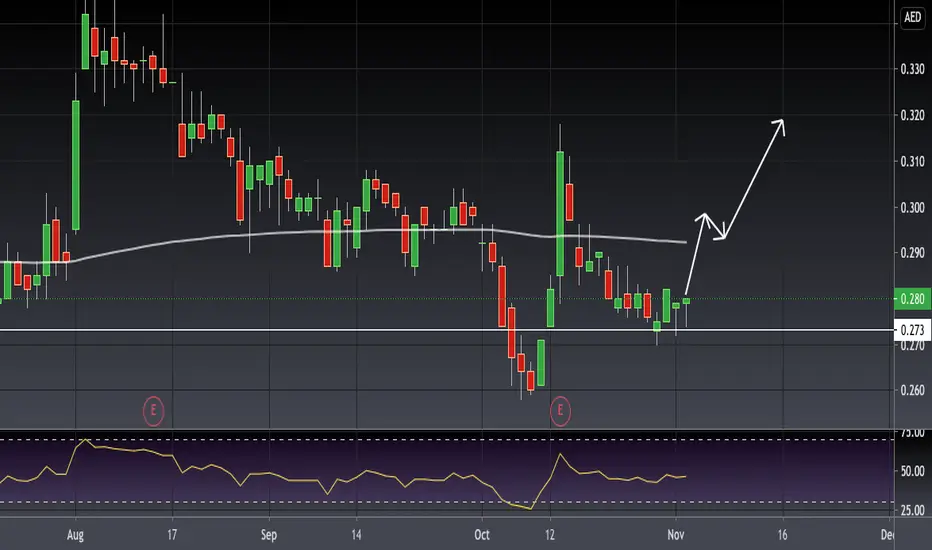The image size is (932, 550).
Task: Click the 0.290 price axis label
Action: tap(912, 253)
